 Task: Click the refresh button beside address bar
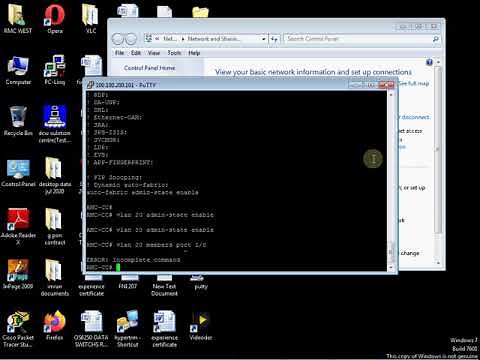tap(274, 39)
